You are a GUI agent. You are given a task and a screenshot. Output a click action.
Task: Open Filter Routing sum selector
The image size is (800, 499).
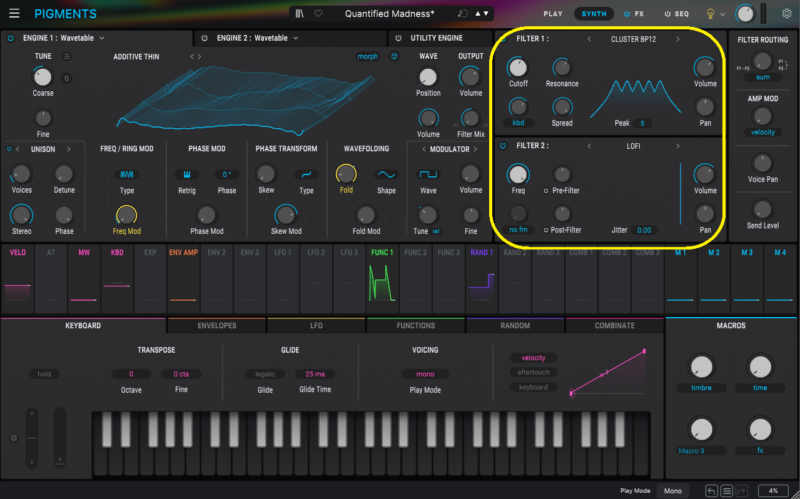[x=763, y=77]
